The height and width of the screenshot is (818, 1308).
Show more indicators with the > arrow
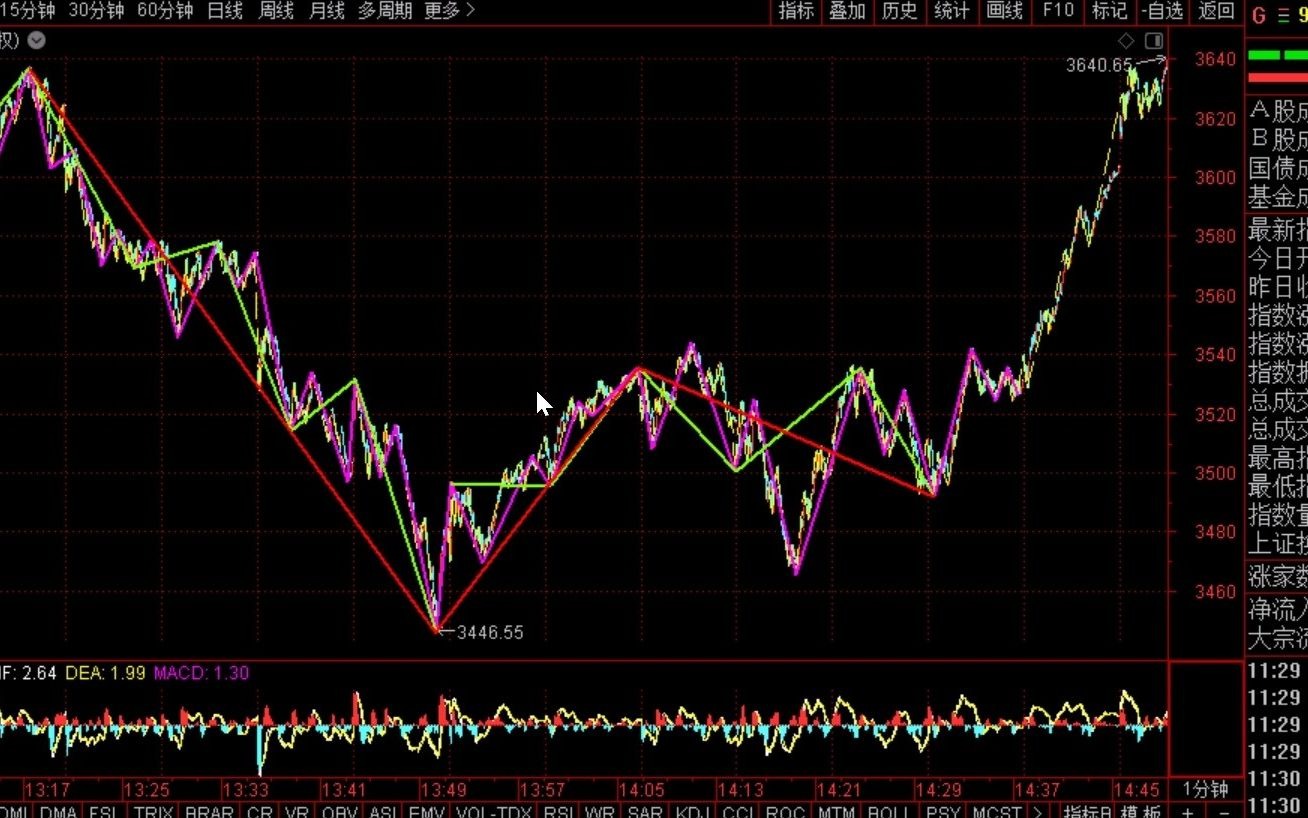pyautogui.click(x=1039, y=811)
